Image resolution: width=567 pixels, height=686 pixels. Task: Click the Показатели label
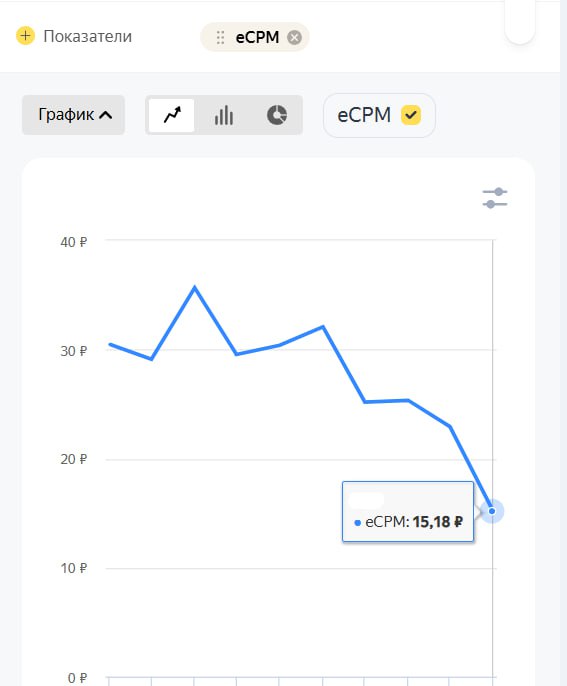coord(88,36)
